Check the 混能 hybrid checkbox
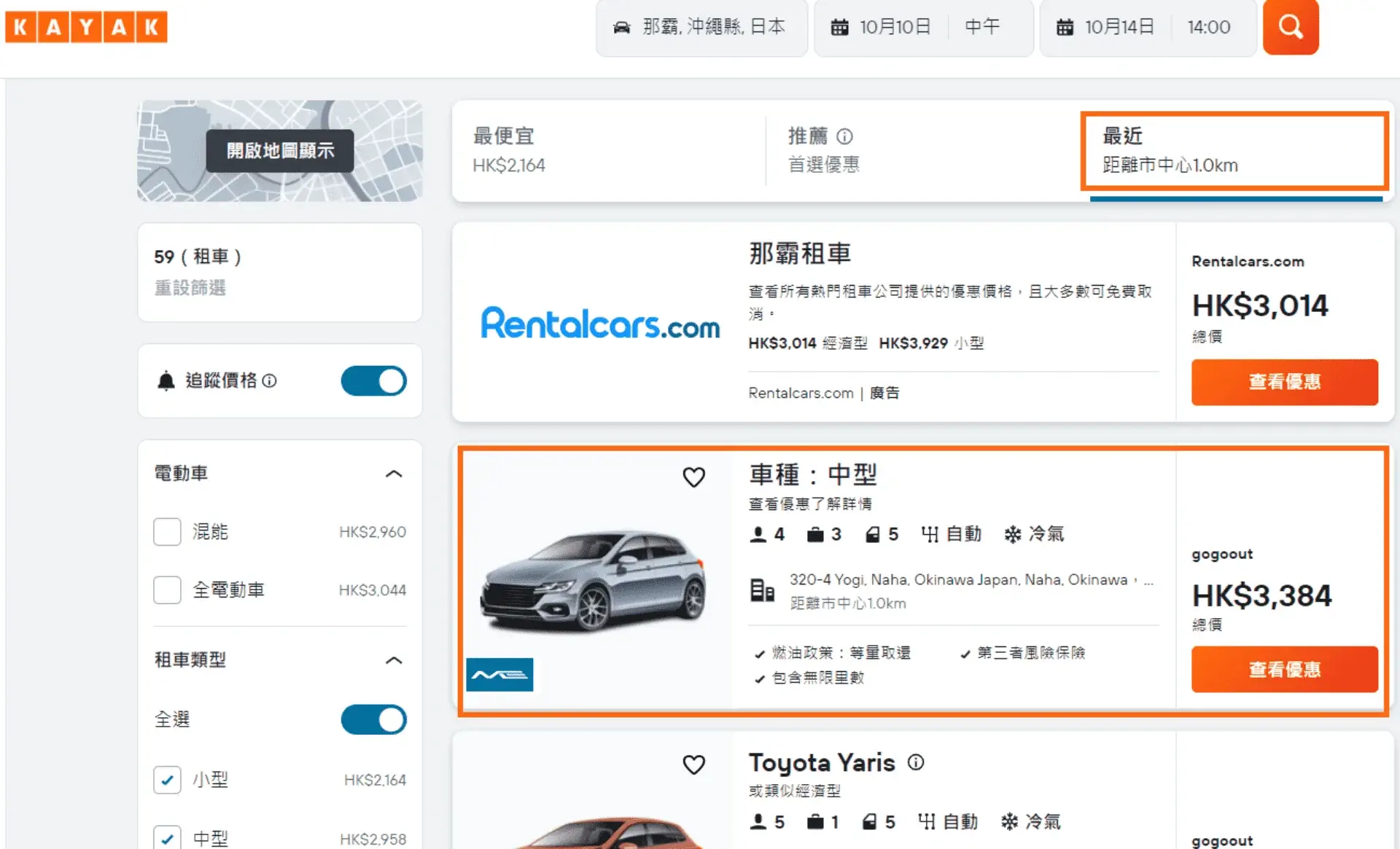This screenshot has width=1400, height=849. pos(167,532)
